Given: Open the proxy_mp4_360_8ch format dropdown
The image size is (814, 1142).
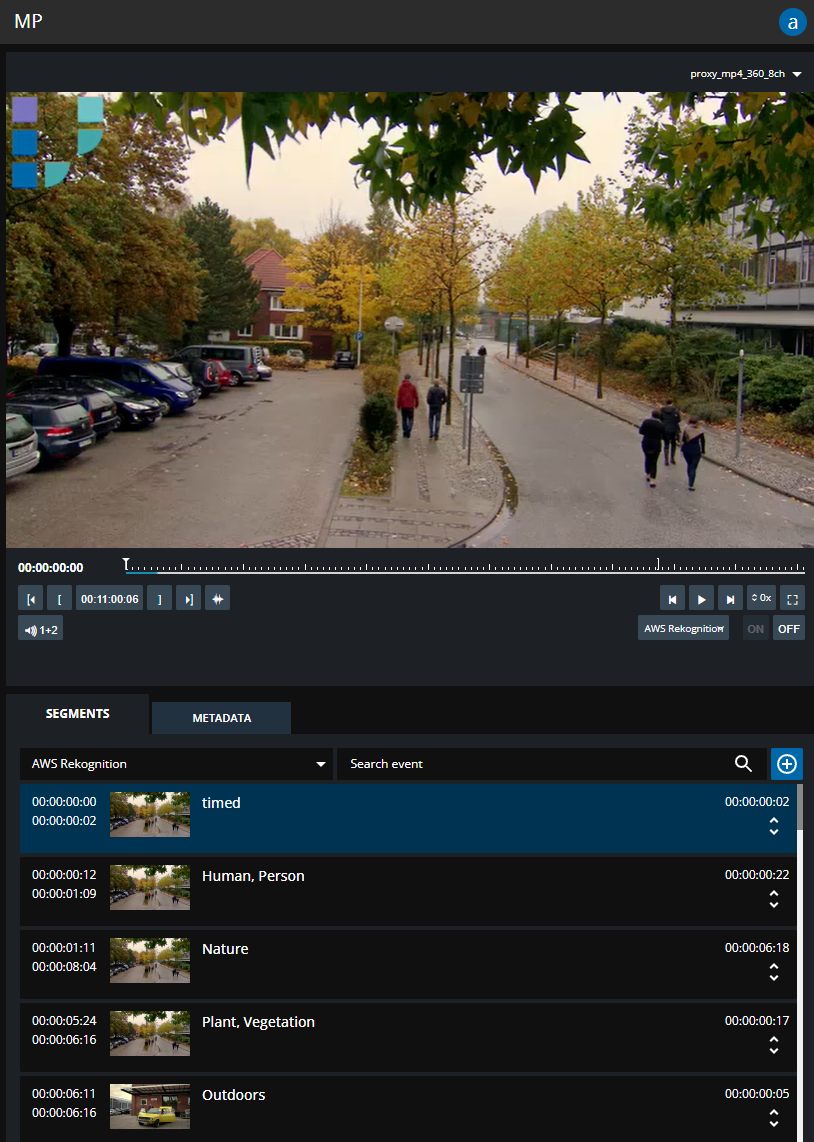Looking at the screenshot, I should point(745,73).
